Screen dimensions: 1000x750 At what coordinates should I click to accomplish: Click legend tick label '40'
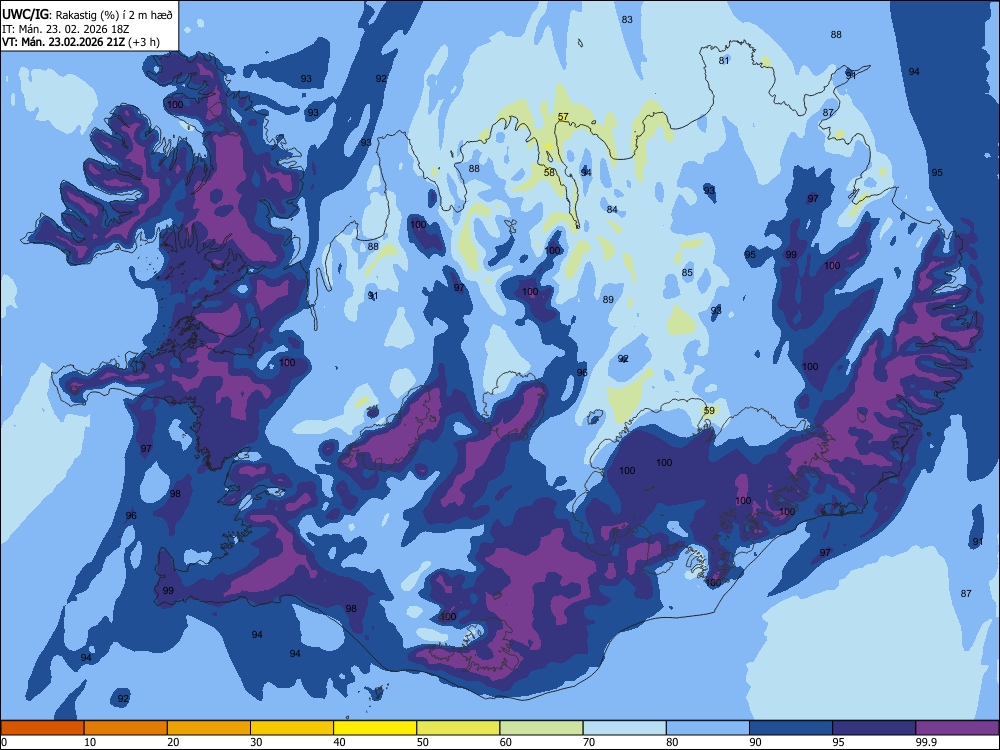click(339, 742)
